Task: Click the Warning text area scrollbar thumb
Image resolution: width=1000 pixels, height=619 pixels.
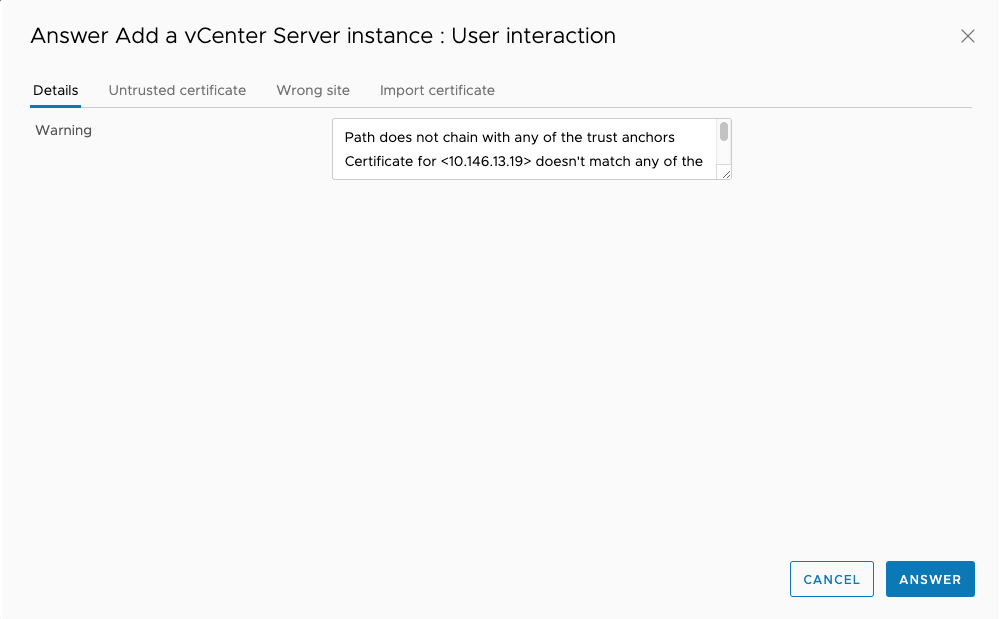Action: tap(724, 132)
